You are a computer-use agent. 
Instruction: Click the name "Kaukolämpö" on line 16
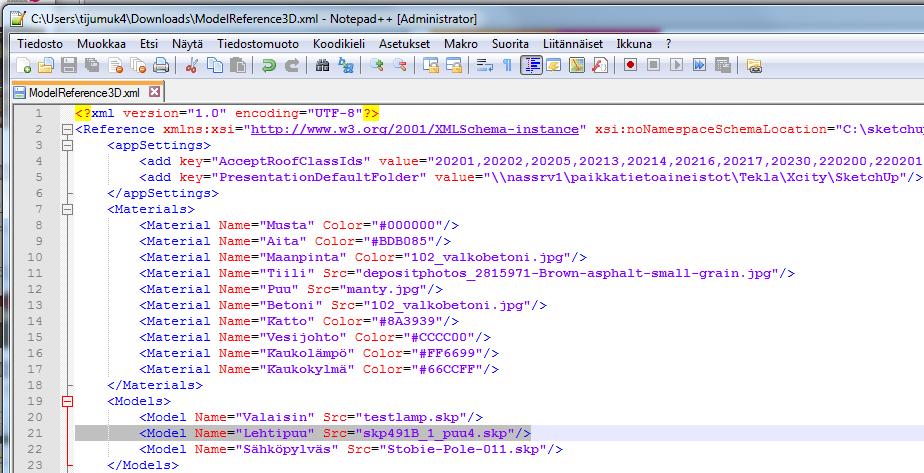point(307,353)
